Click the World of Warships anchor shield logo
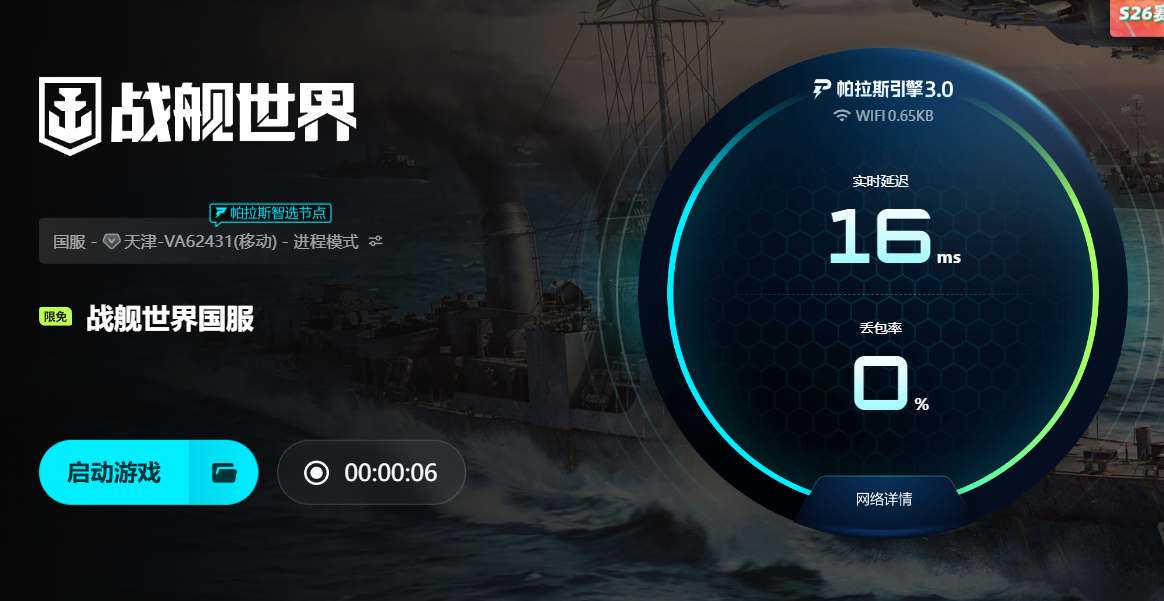The width and height of the screenshot is (1164, 601). (x=70, y=116)
